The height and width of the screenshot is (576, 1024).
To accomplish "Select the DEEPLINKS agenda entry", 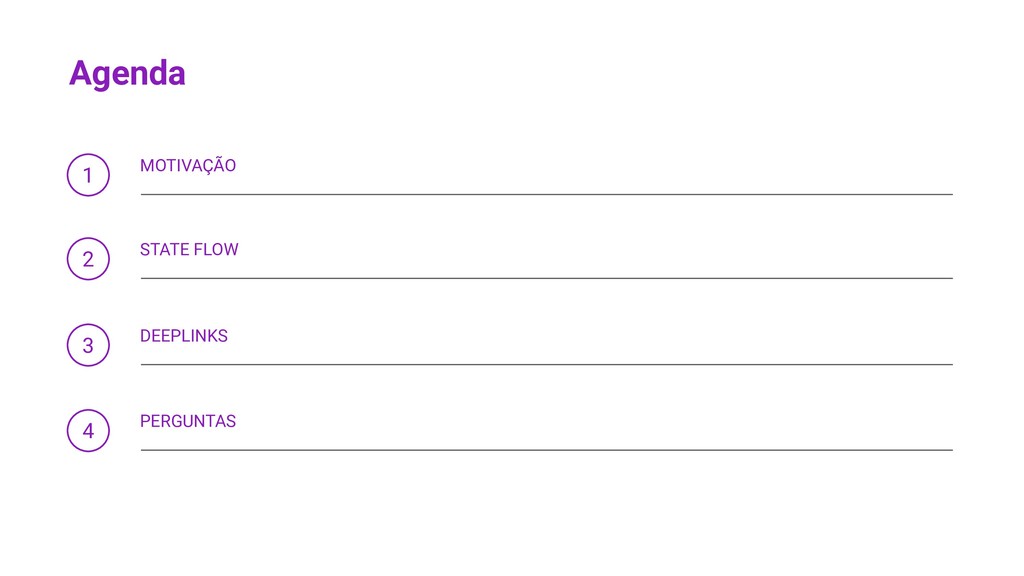I will (x=184, y=336).
